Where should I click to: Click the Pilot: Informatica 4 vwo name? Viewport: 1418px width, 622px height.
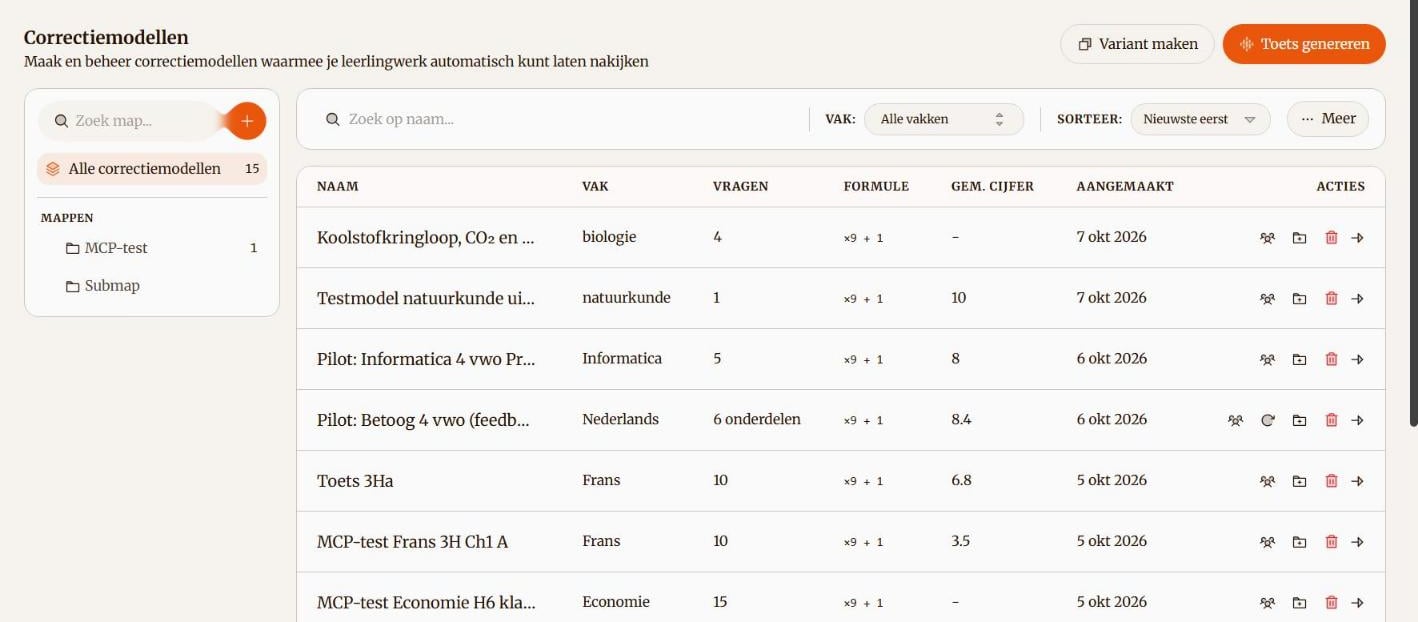pos(426,360)
